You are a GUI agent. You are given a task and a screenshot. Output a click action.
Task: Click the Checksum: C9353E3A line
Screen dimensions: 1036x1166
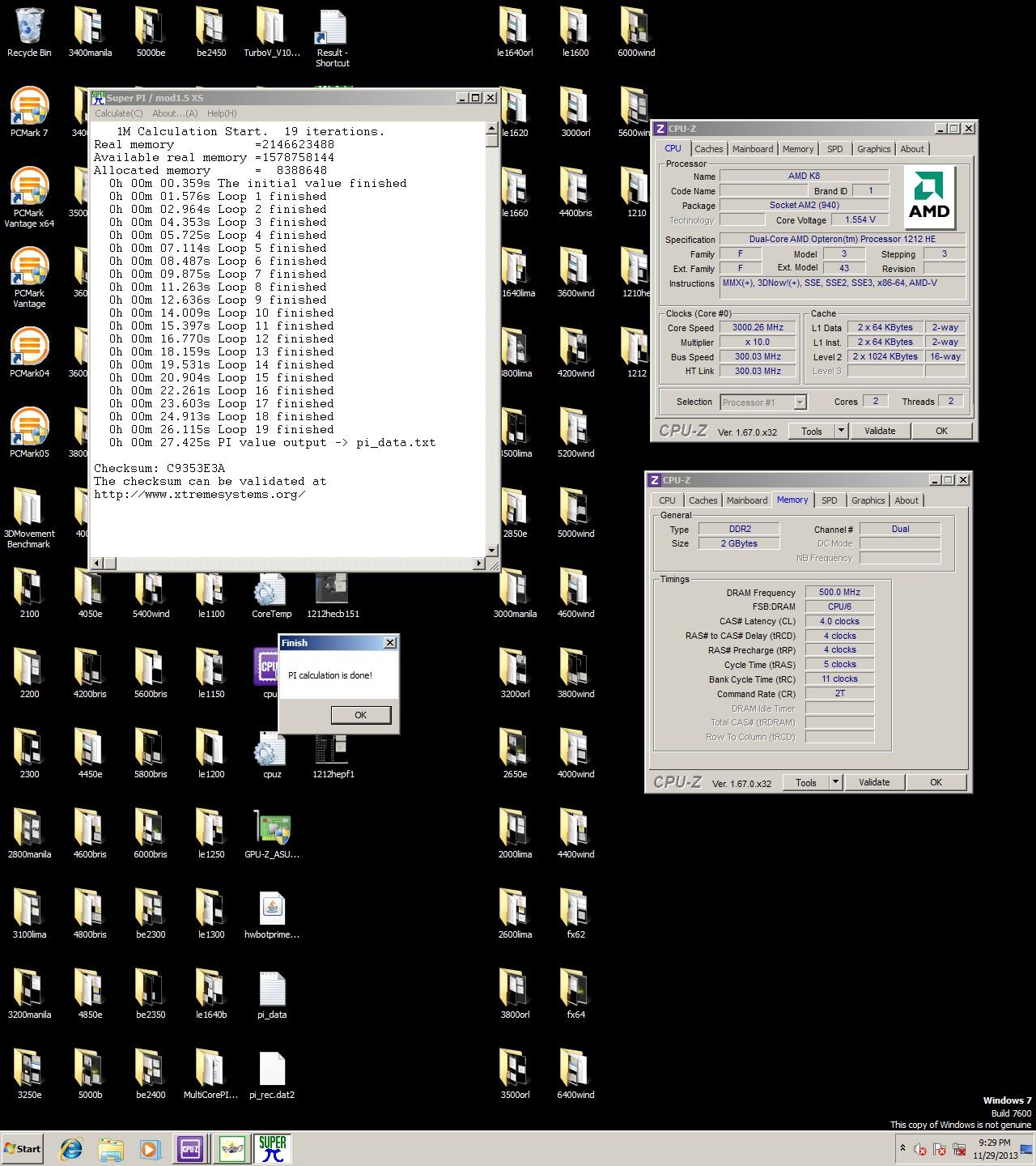(x=159, y=468)
